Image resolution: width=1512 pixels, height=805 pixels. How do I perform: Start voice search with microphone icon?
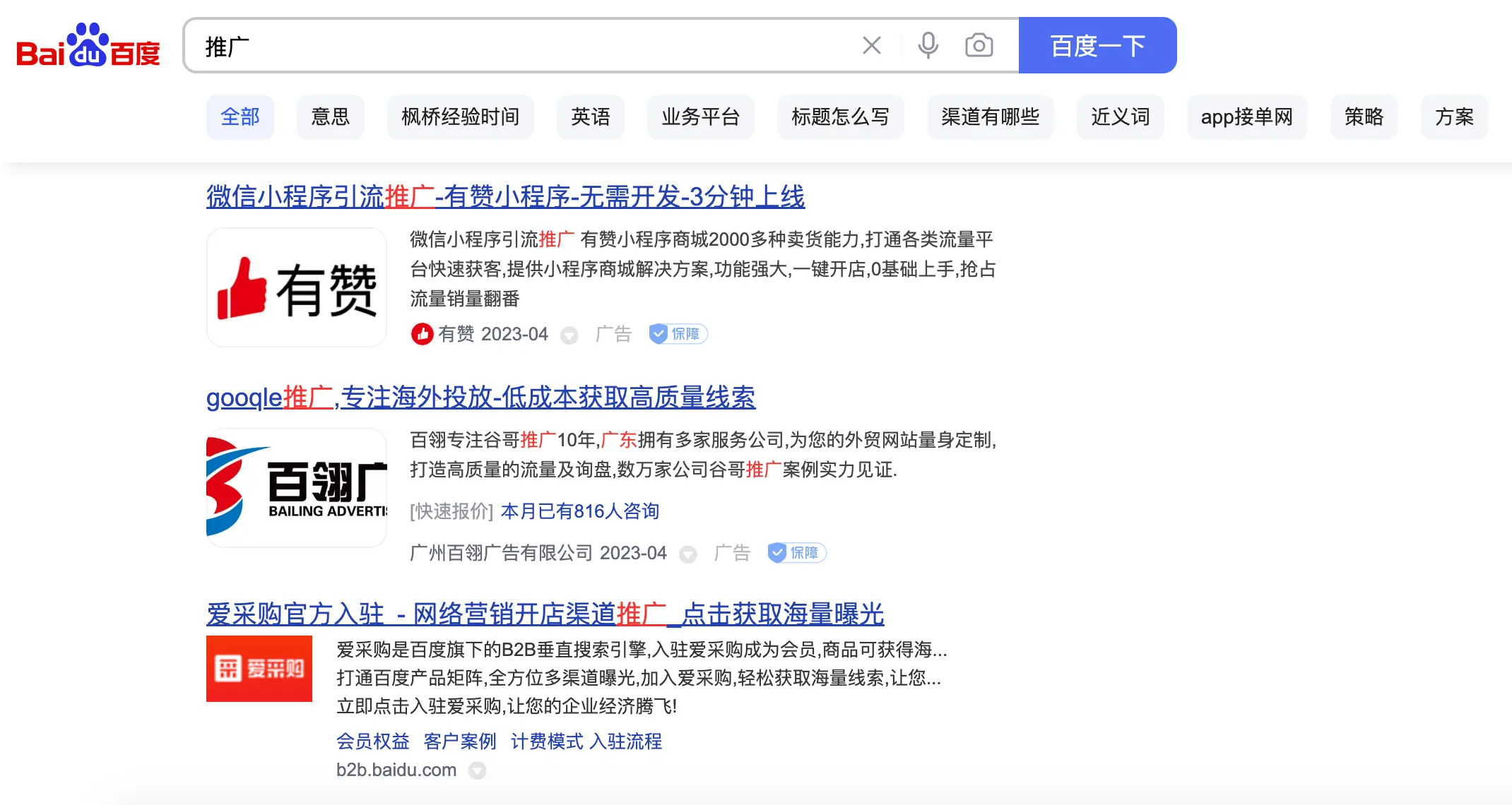pos(928,46)
